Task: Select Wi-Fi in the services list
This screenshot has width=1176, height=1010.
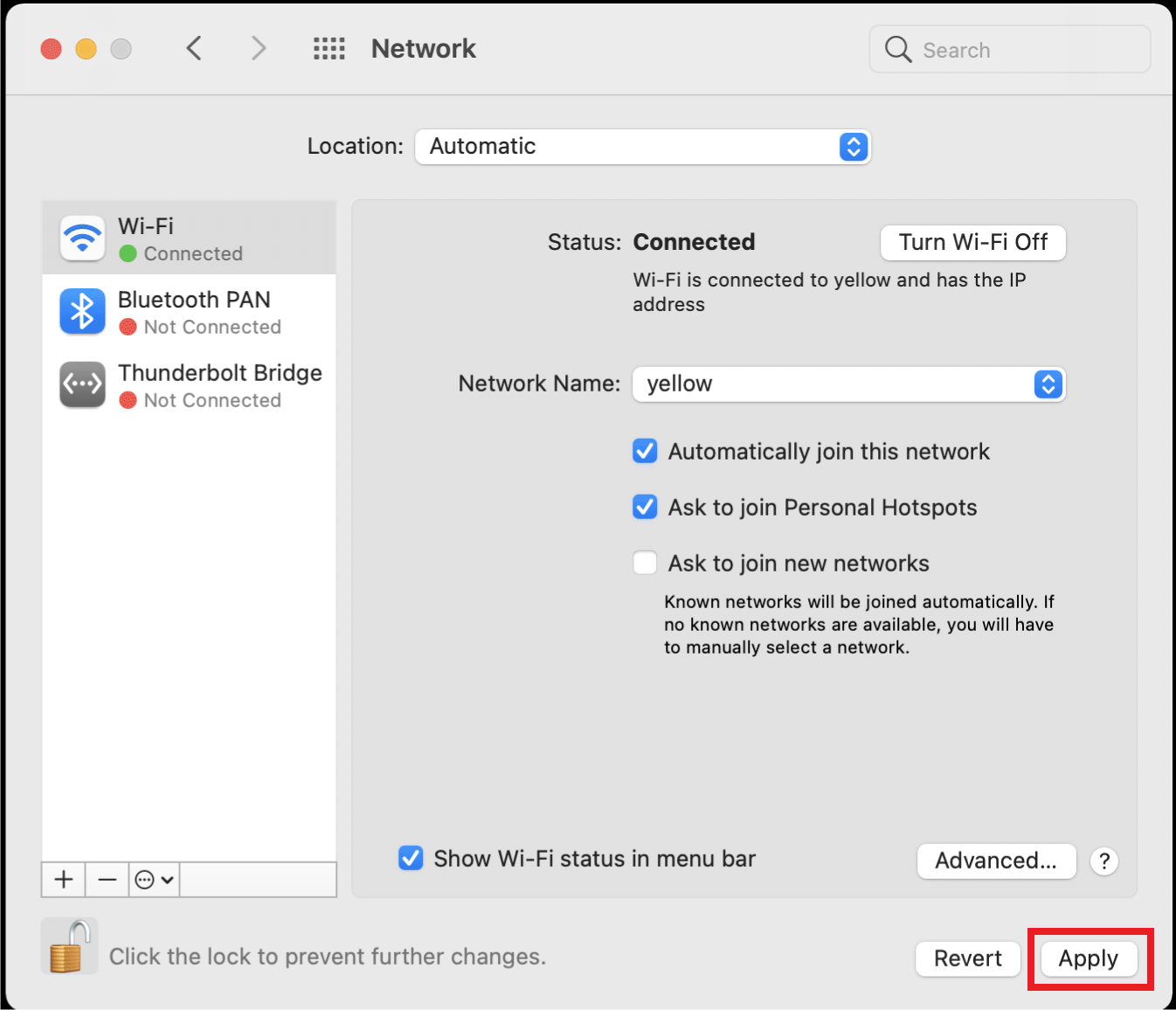Action: [189, 239]
